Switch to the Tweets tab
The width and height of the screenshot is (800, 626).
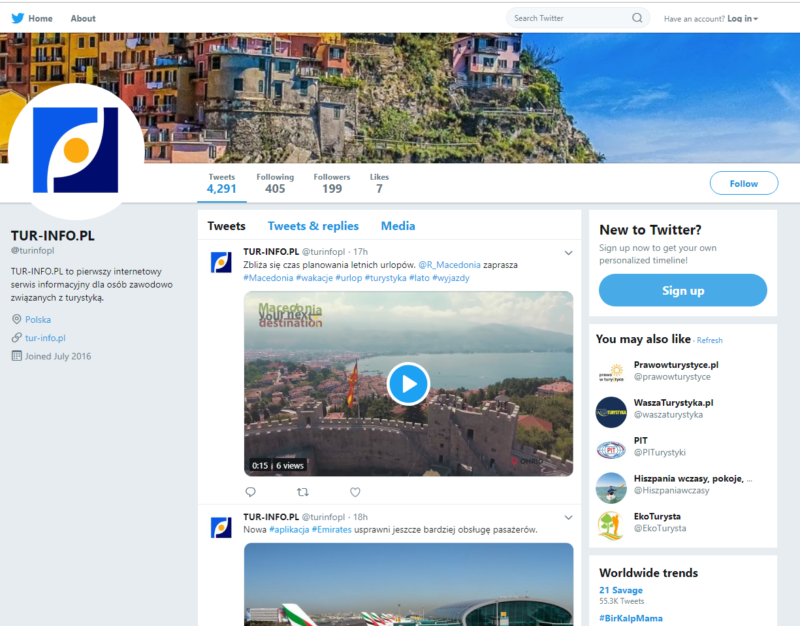227,226
